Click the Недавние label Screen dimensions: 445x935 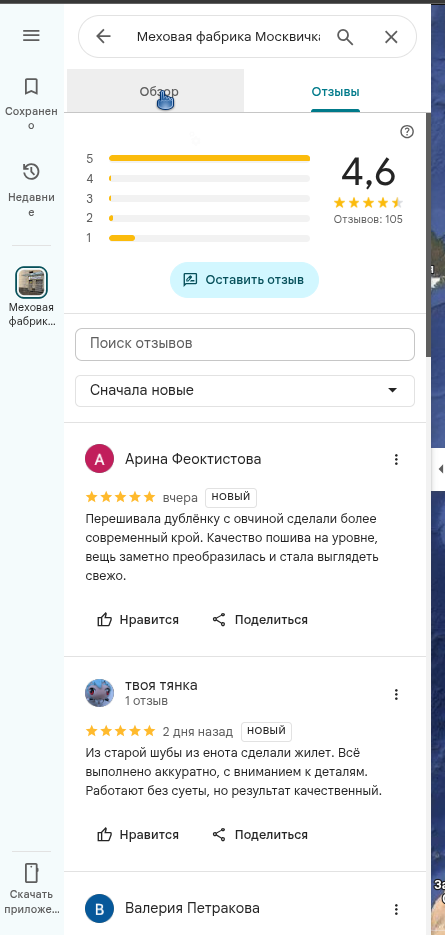point(31,205)
